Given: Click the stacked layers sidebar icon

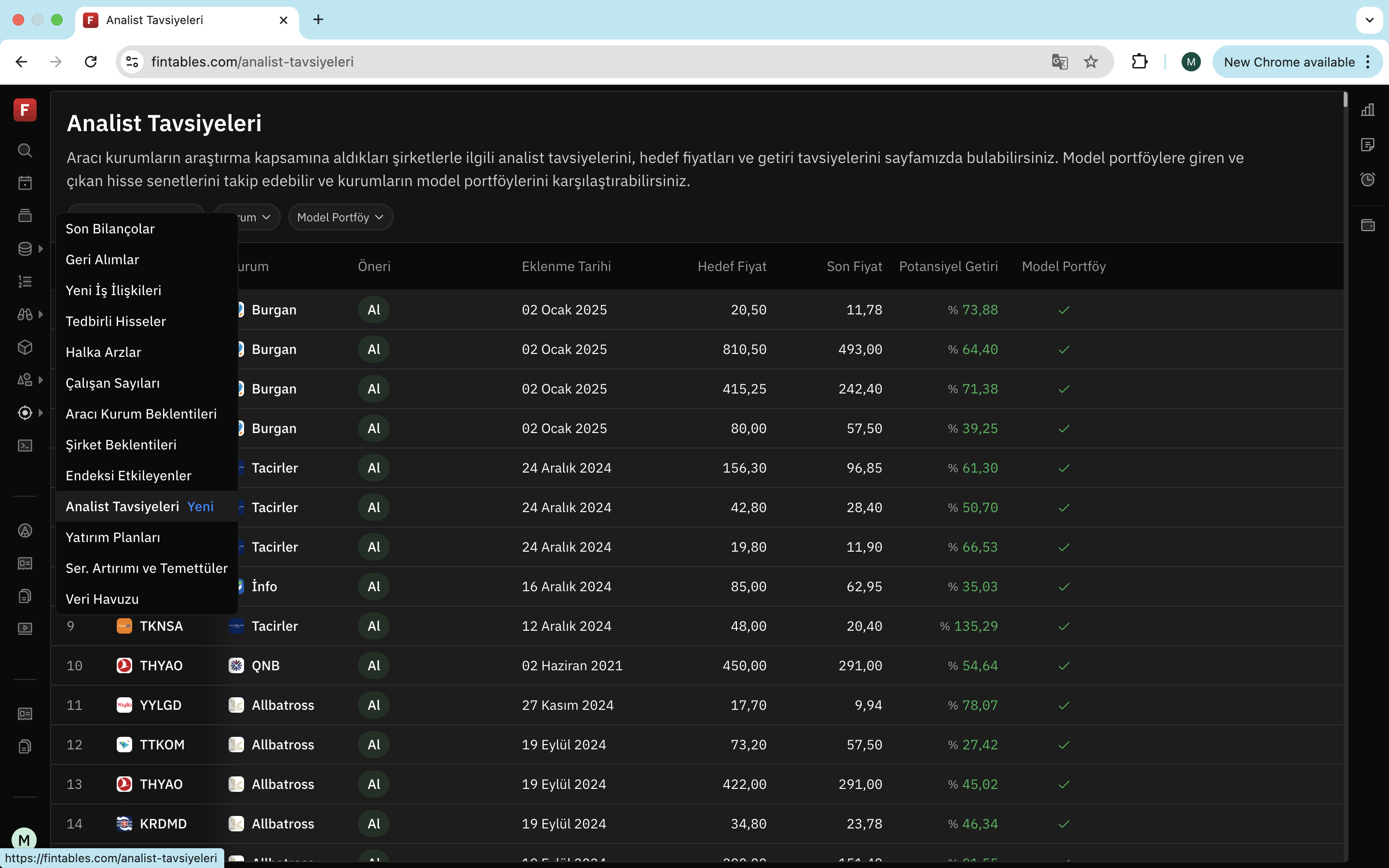Looking at the screenshot, I should [25, 216].
